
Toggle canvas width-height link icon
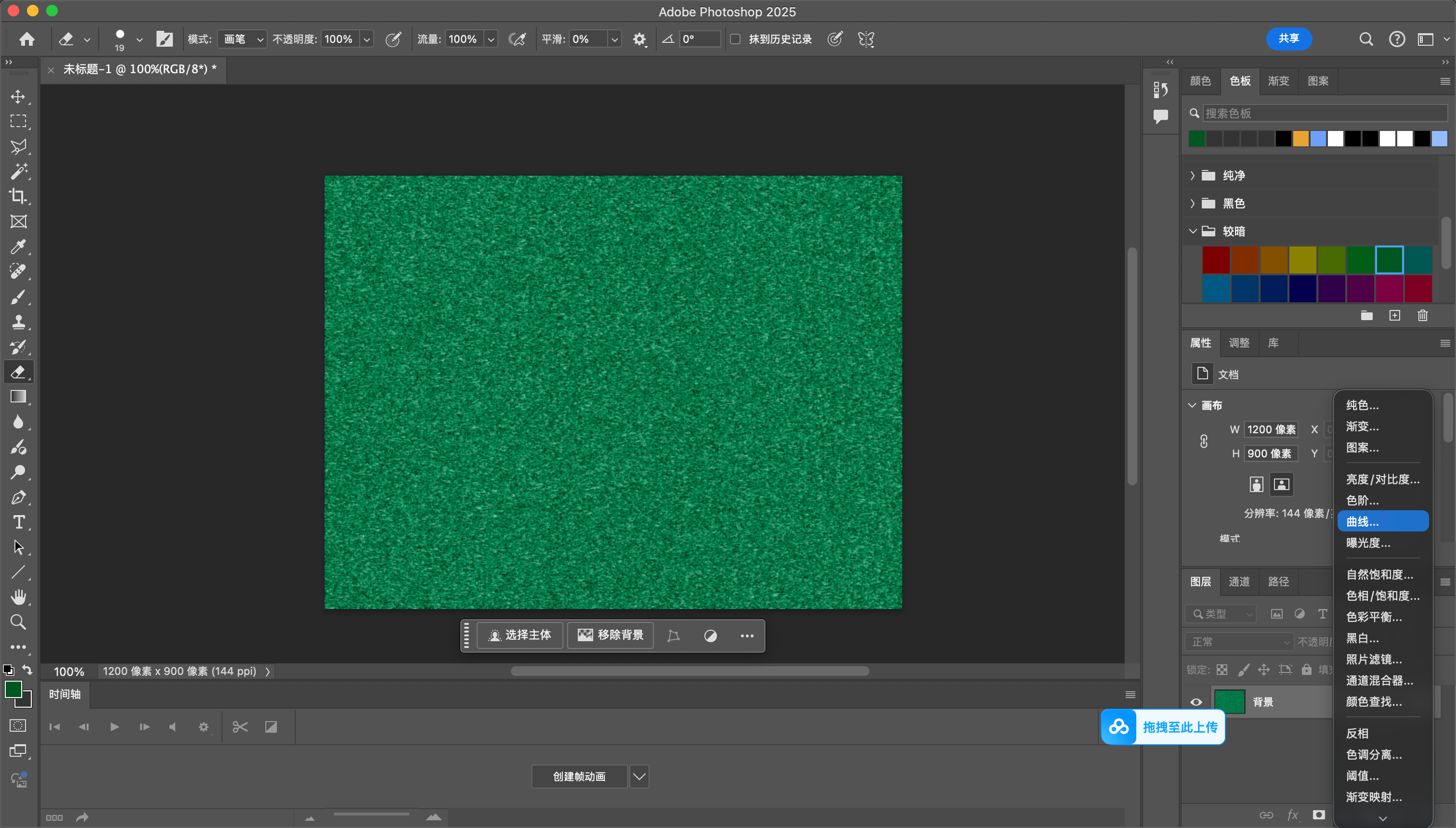coord(1204,441)
